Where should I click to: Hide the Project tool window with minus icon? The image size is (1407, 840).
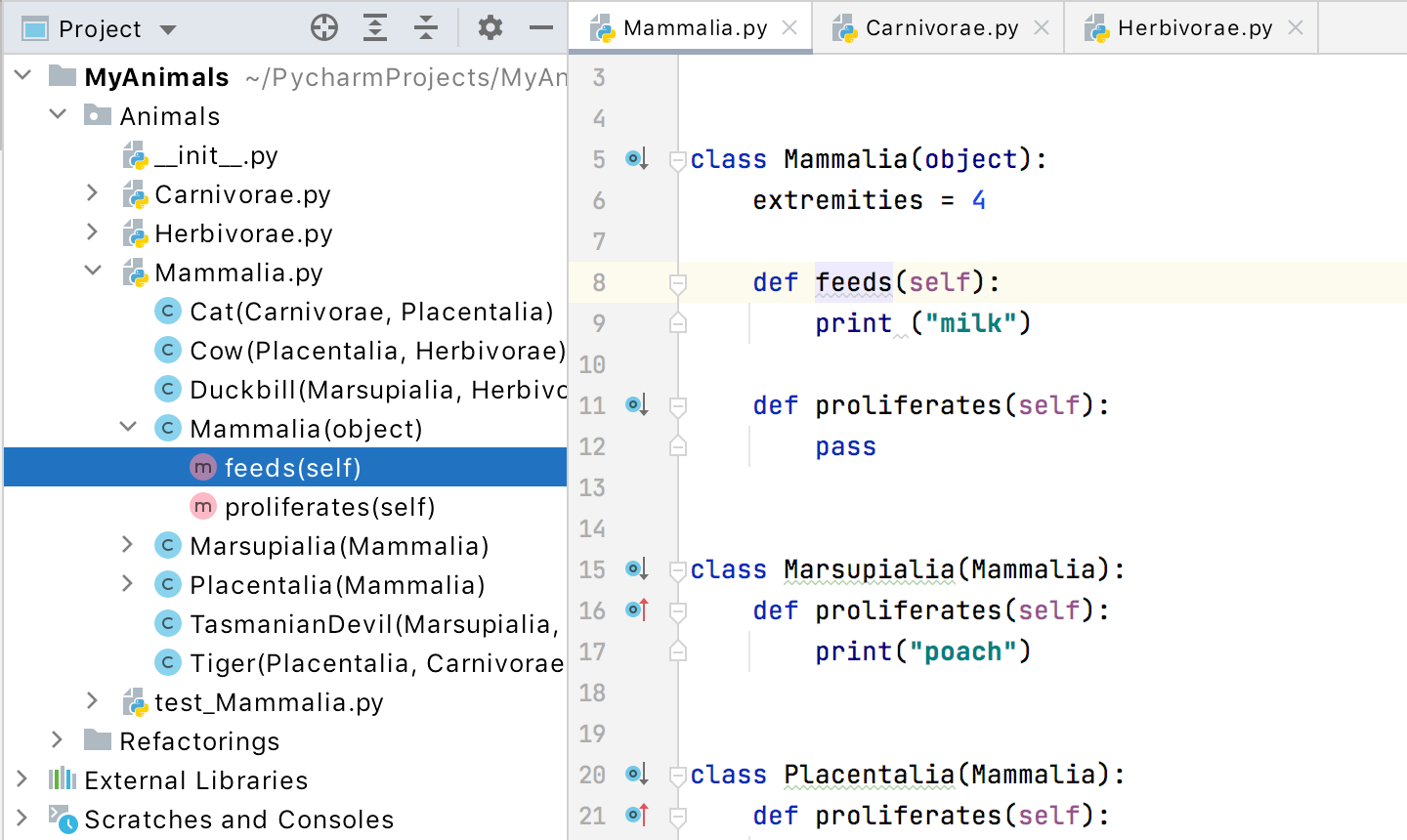point(541,28)
